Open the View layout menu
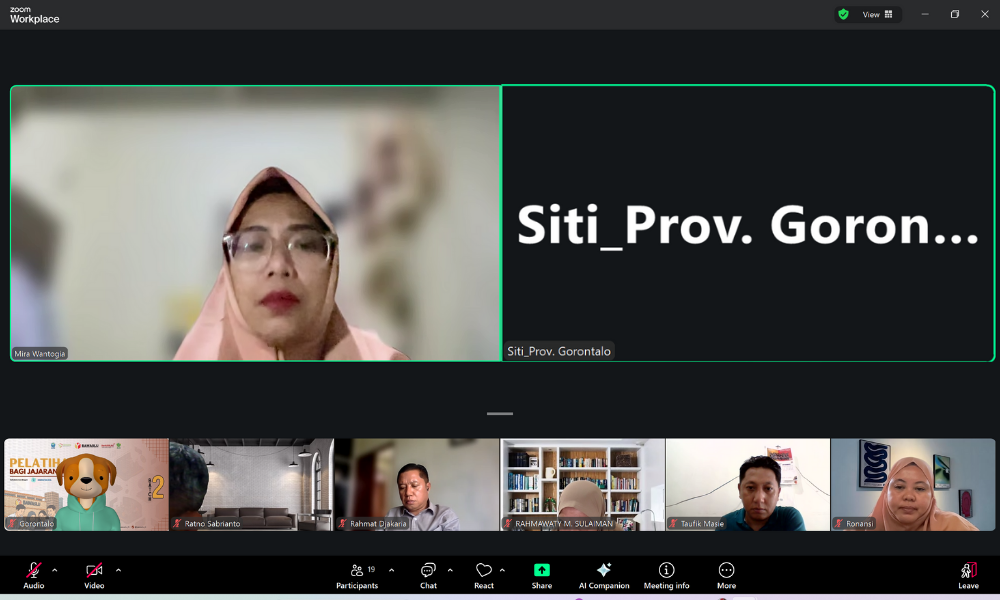 (x=877, y=14)
